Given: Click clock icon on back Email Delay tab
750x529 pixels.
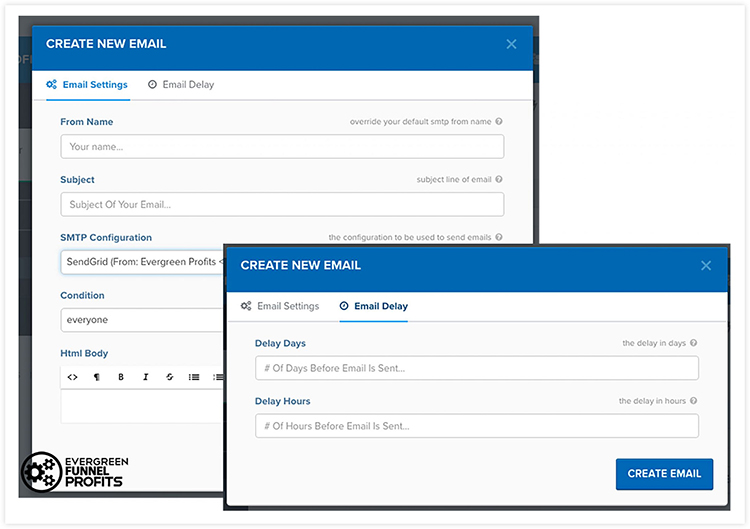Looking at the screenshot, I should (152, 85).
